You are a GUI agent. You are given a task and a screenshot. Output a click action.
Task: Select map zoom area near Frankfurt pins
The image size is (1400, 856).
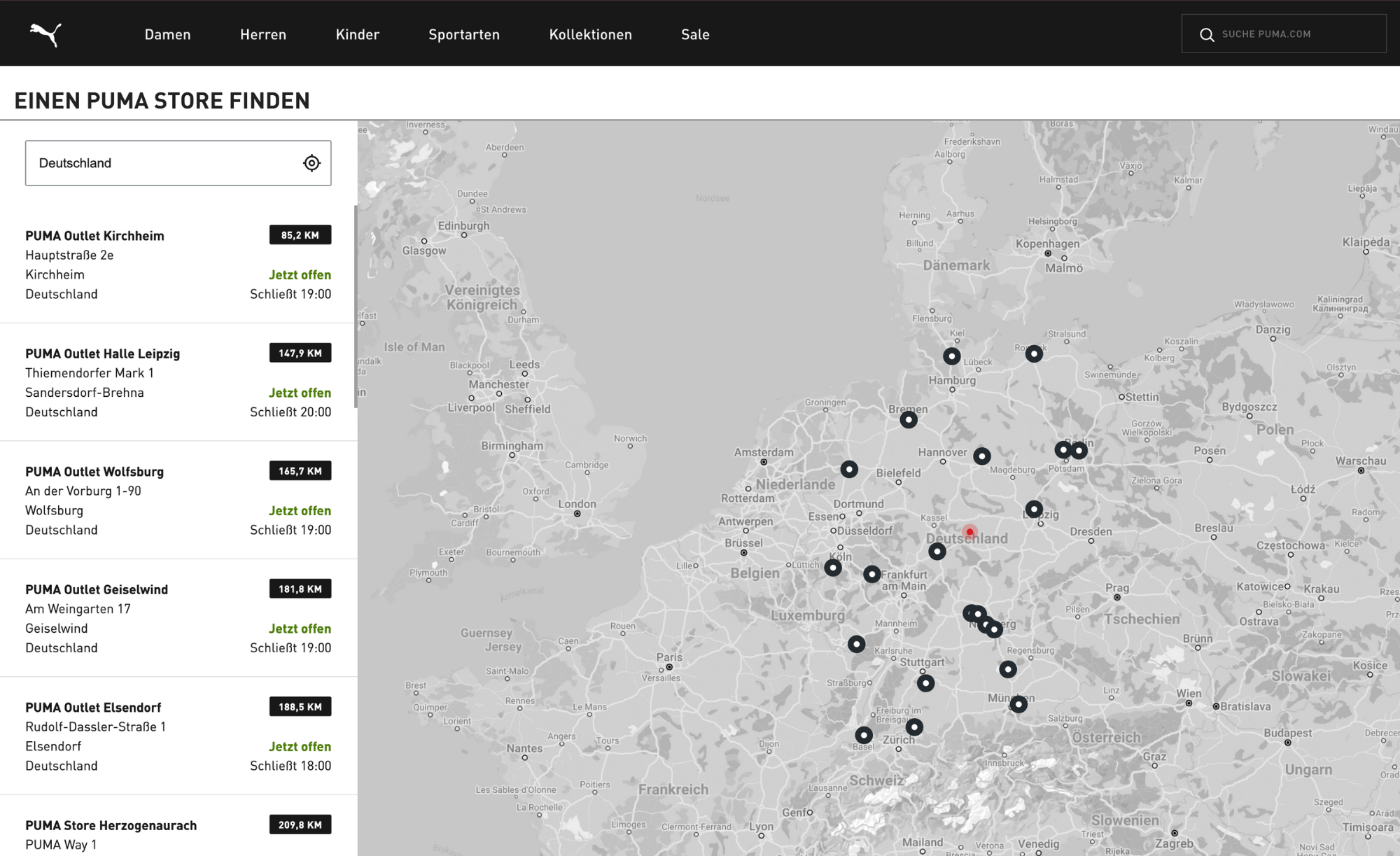[x=875, y=575]
